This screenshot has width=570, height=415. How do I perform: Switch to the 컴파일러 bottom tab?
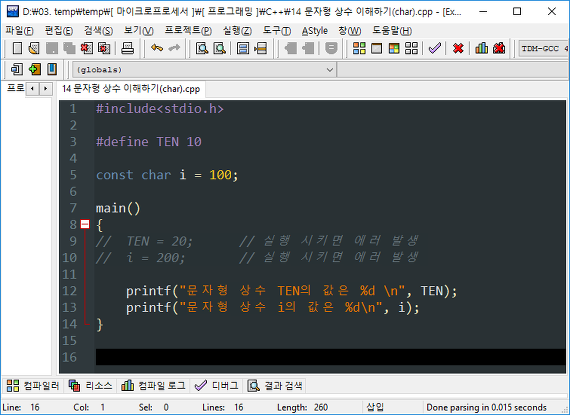point(33,386)
